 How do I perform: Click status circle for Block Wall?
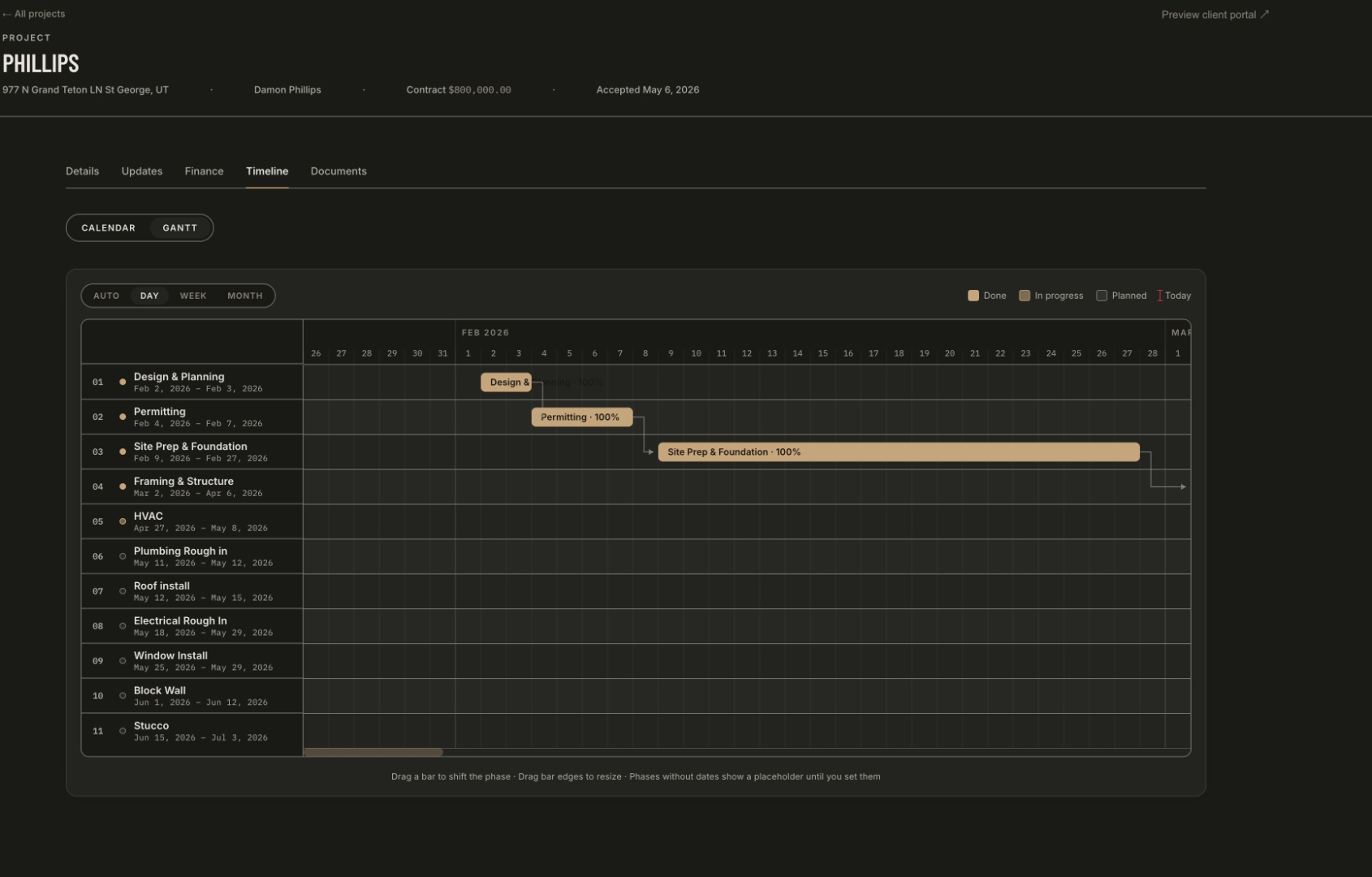coord(123,696)
